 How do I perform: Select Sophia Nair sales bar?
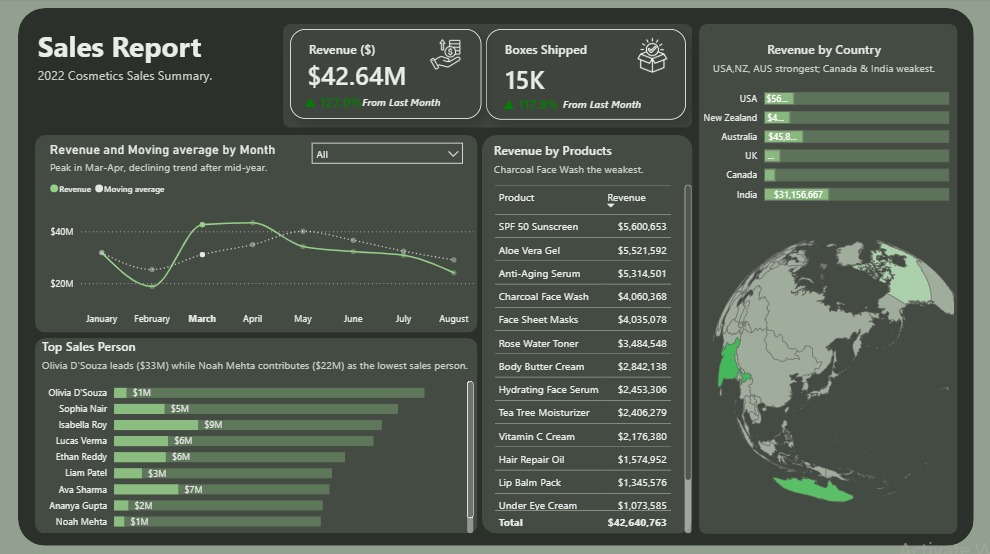[256, 409]
